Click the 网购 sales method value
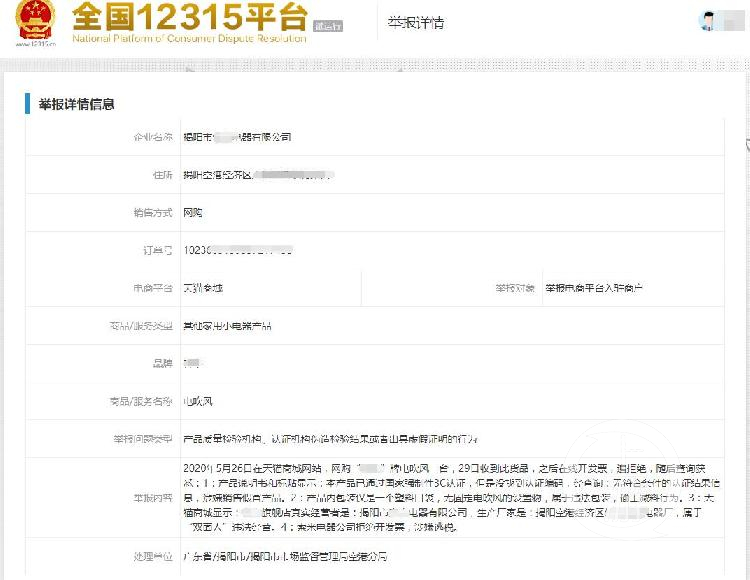 click(193, 212)
